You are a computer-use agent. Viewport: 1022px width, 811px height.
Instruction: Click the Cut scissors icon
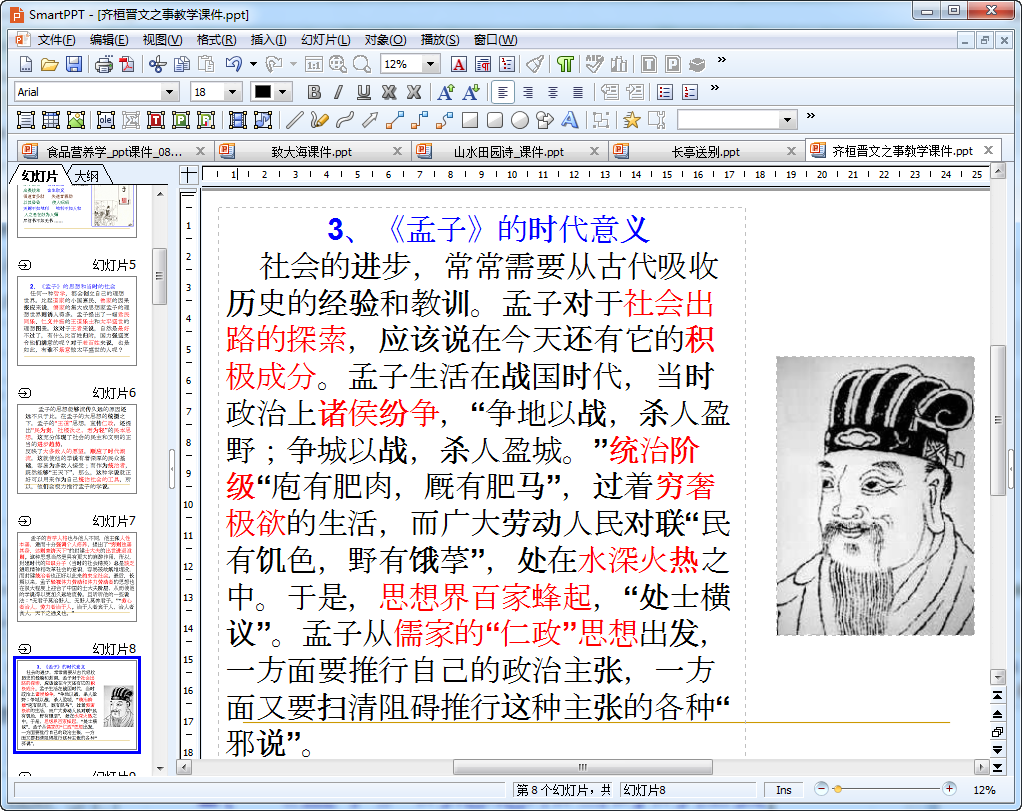point(156,65)
